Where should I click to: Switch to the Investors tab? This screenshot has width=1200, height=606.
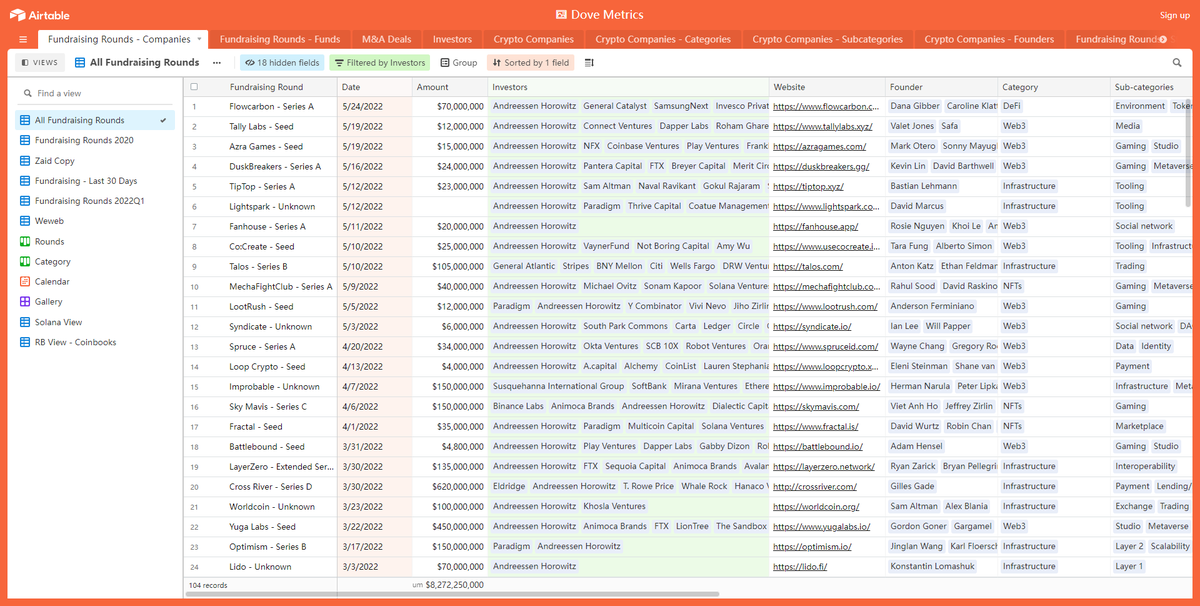point(452,39)
